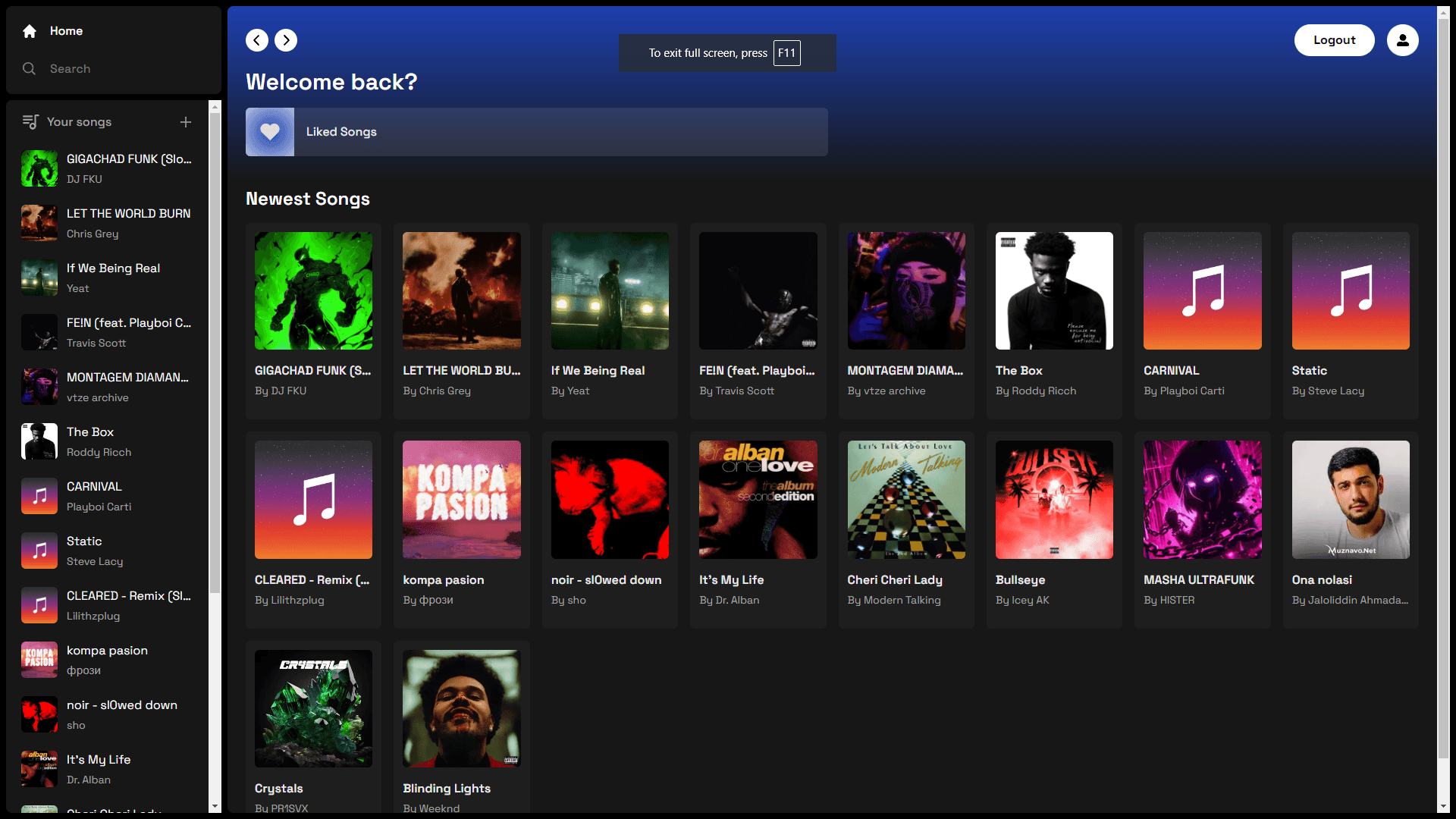Click the Home icon in sidebar

[x=30, y=31]
